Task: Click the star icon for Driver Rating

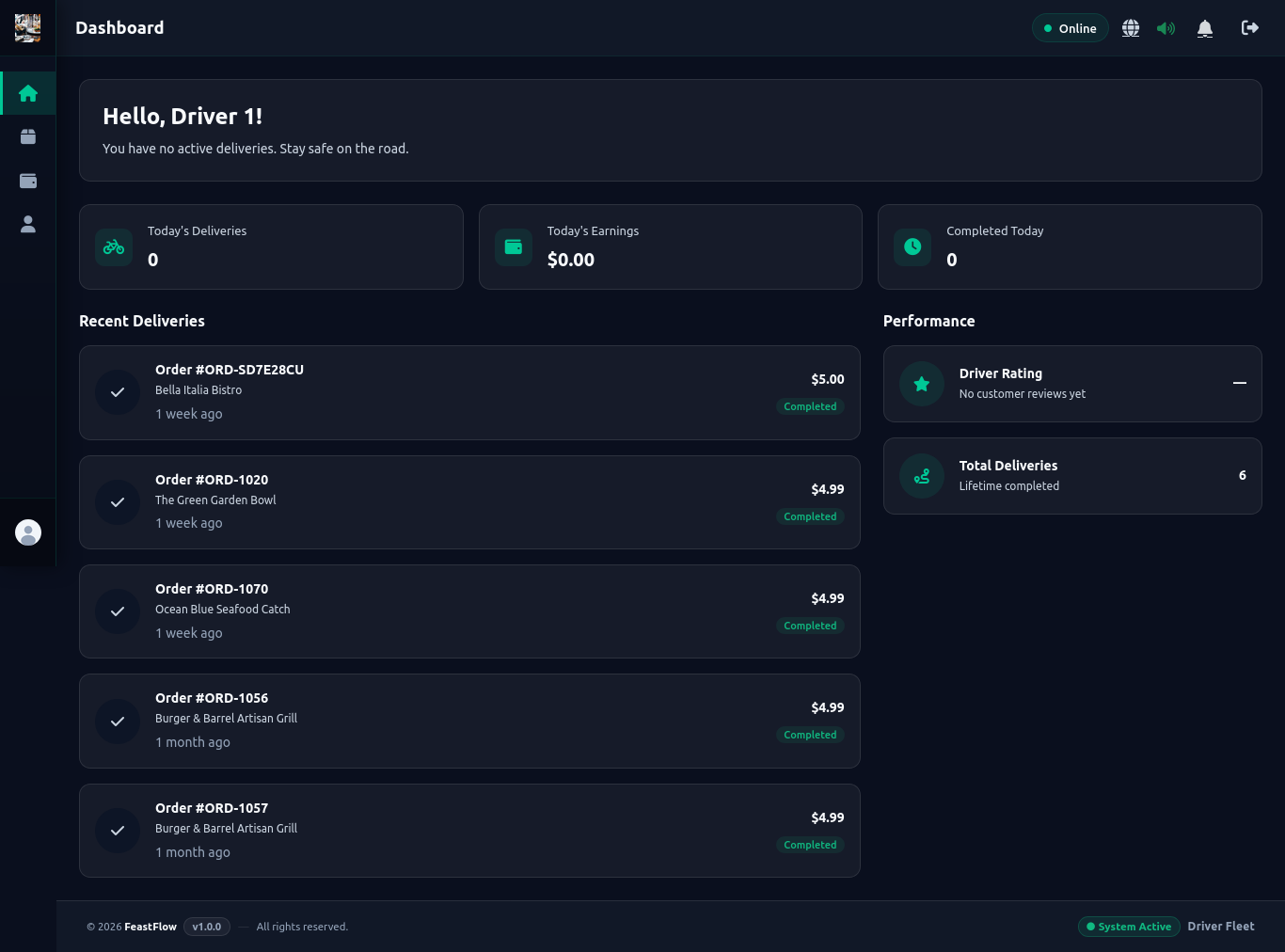Action: tap(922, 384)
